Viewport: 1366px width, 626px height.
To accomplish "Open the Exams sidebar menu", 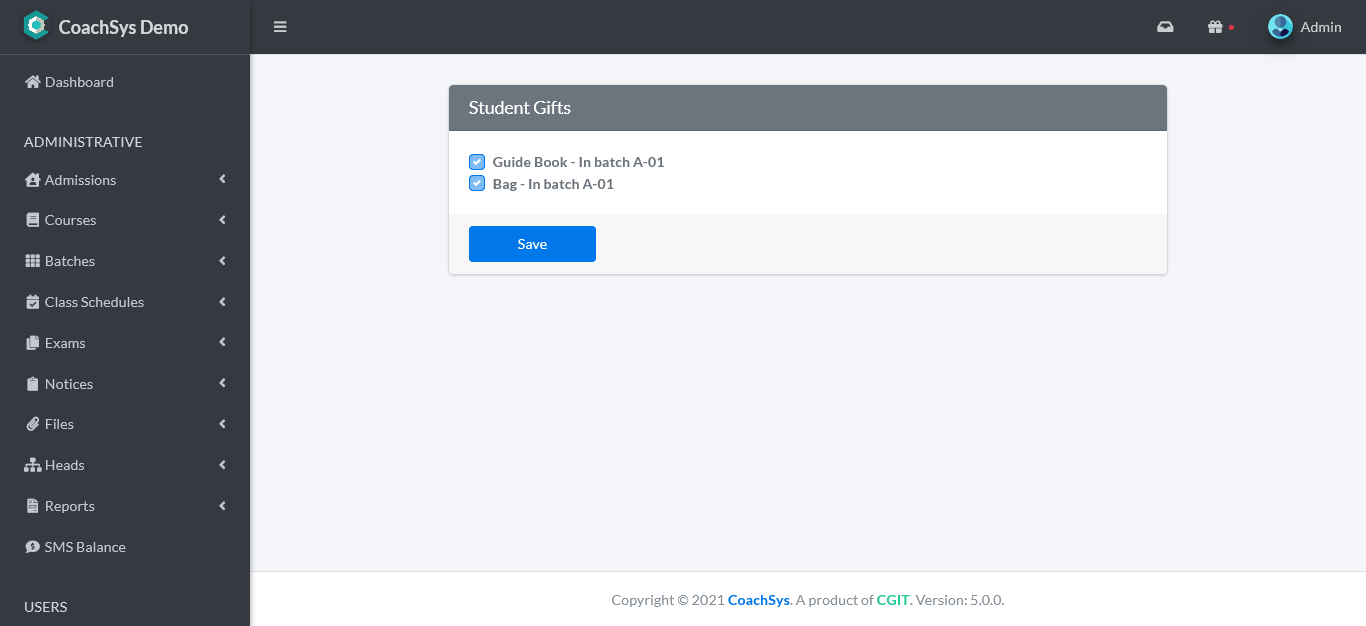I will pos(125,343).
